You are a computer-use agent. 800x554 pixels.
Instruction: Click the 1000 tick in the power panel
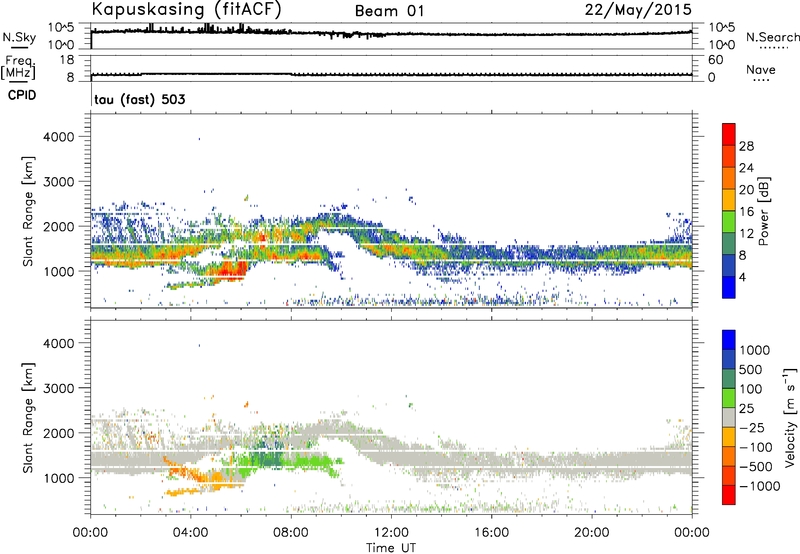pos(59,271)
